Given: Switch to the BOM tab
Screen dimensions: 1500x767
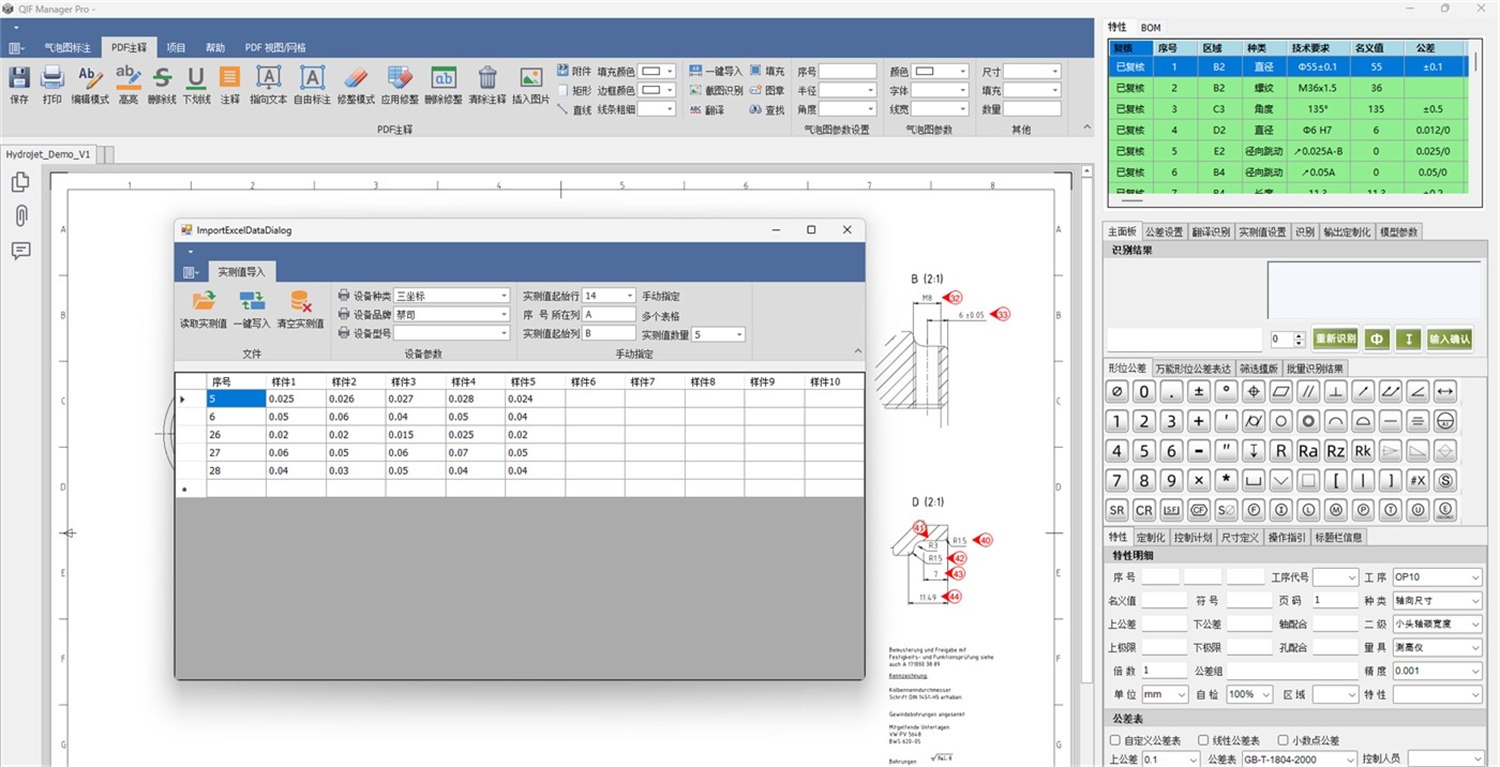Looking at the screenshot, I should point(1151,28).
